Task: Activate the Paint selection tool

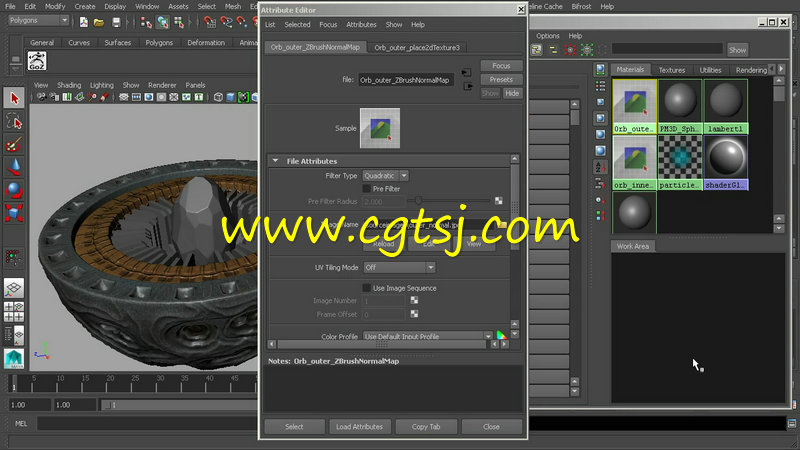Action: (x=14, y=144)
